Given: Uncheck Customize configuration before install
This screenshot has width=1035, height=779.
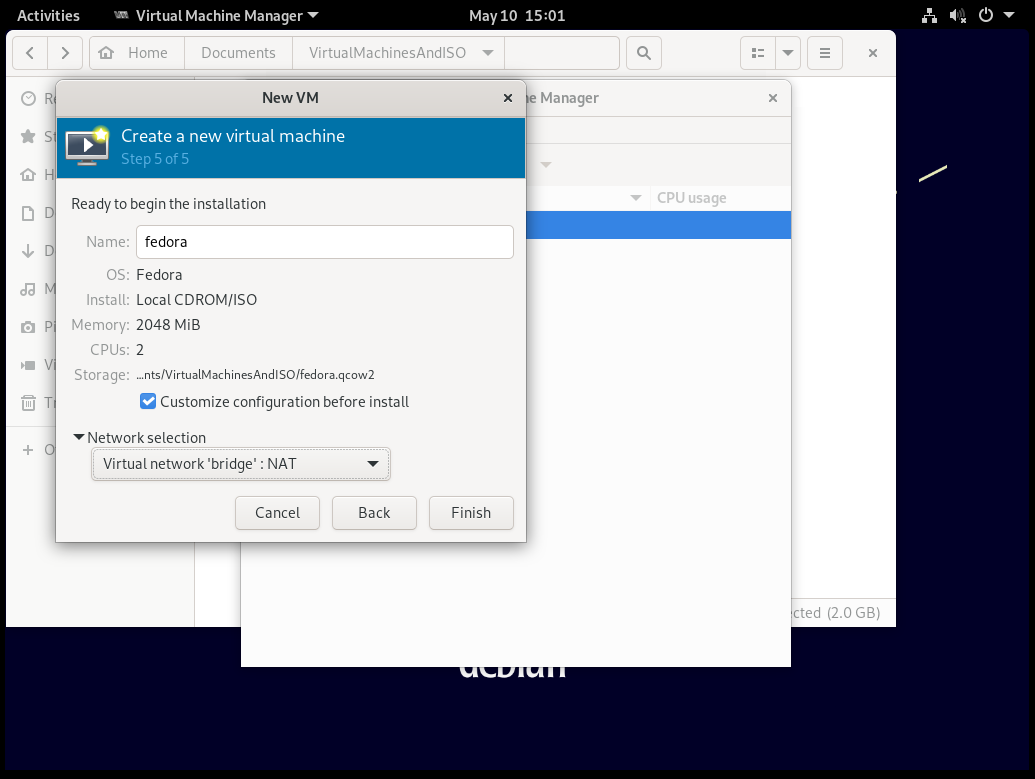Looking at the screenshot, I should click(148, 402).
